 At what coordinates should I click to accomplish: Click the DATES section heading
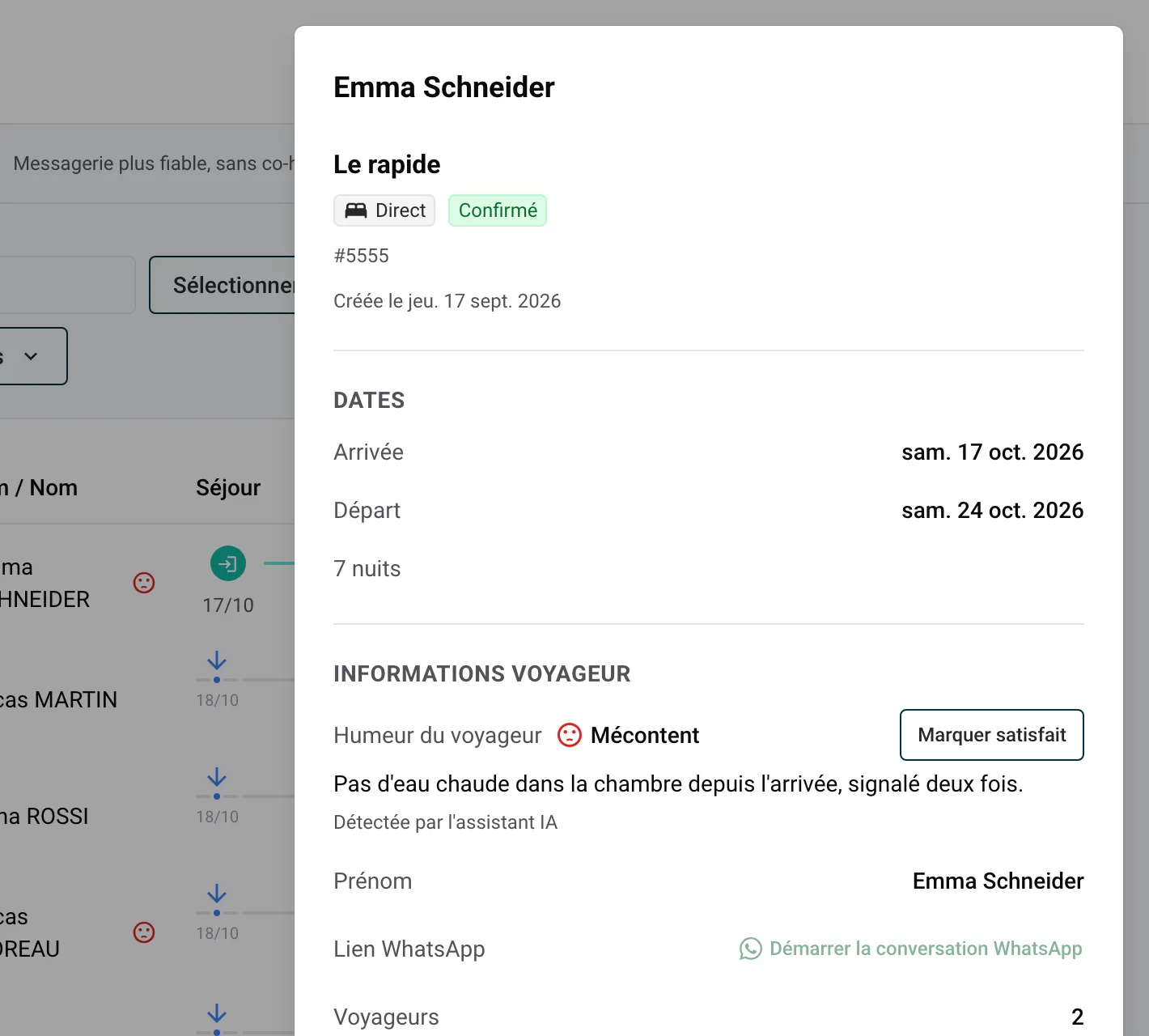369,400
